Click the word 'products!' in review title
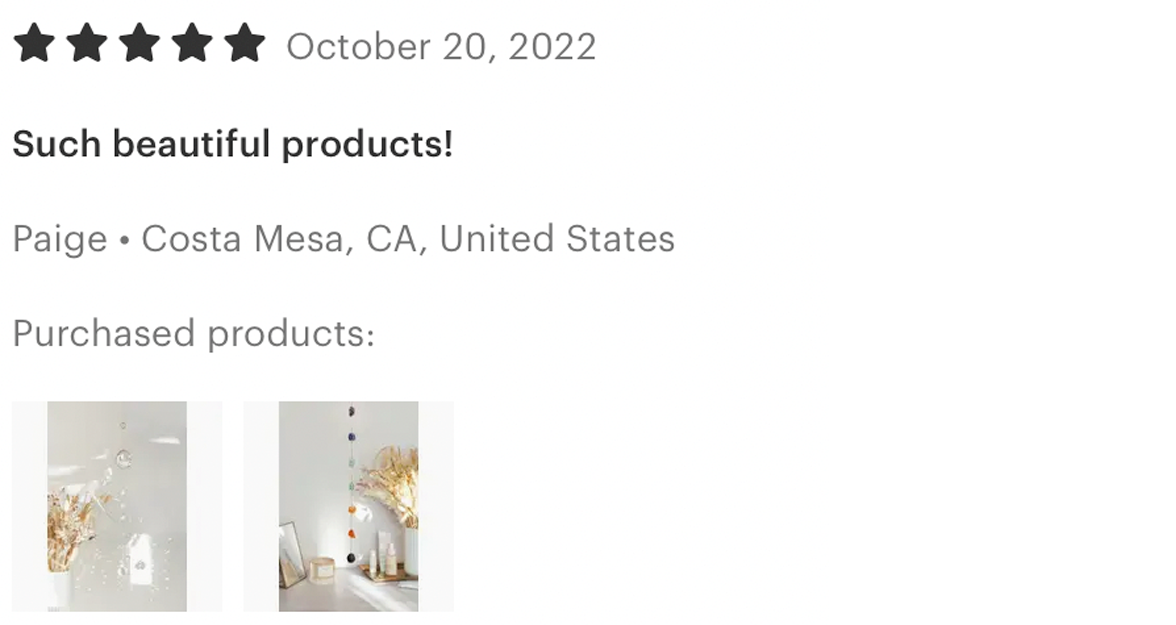The image size is (1176, 625). (x=368, y=144)
